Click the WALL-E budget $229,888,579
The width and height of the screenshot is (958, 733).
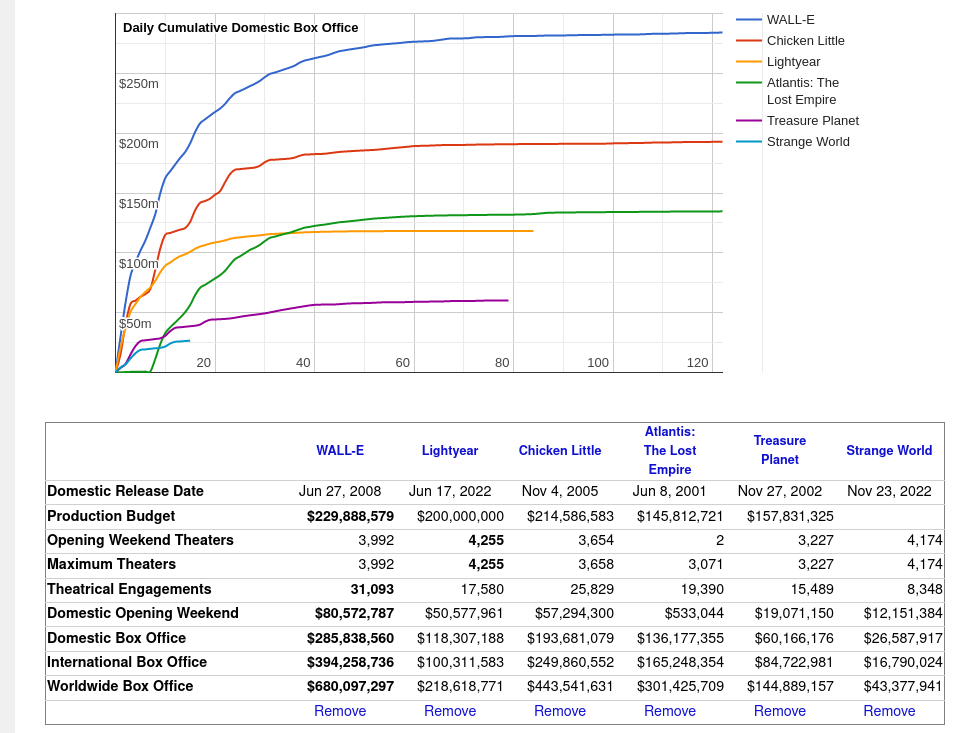pos(350,516)
